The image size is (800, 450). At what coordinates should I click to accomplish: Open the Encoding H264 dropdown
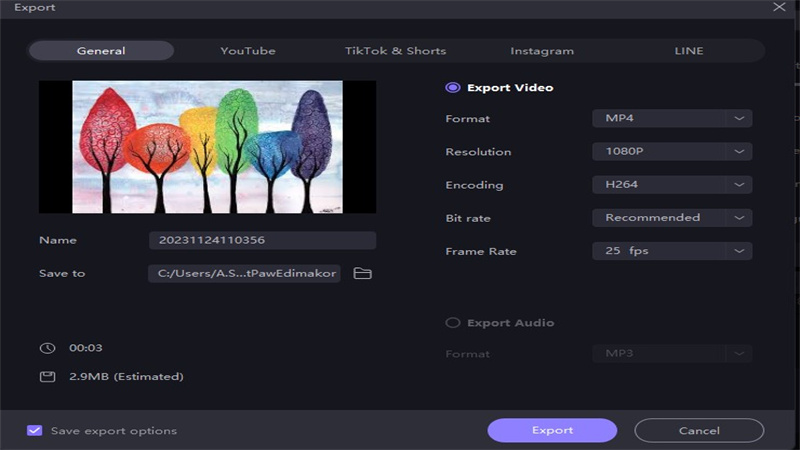(x=671, y=185)
